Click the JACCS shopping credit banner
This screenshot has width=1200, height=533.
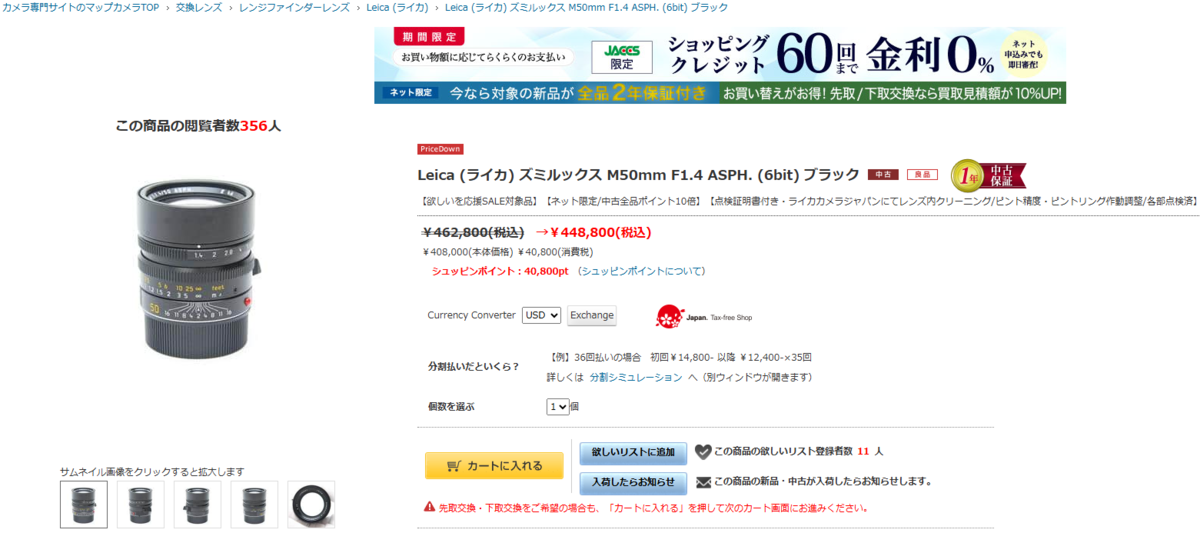click(x=720, y=52)
